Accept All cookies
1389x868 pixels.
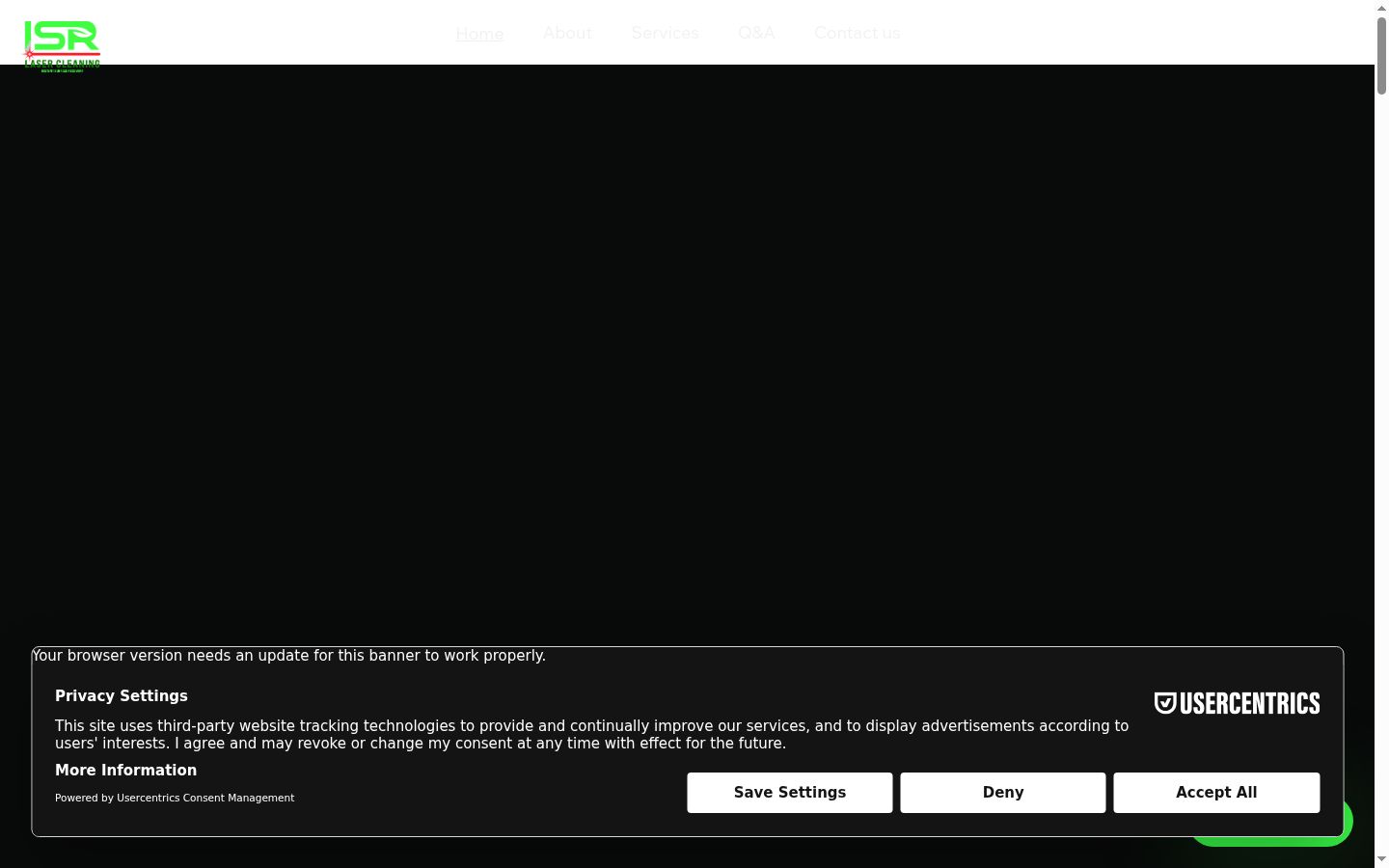coord(1216,793)
